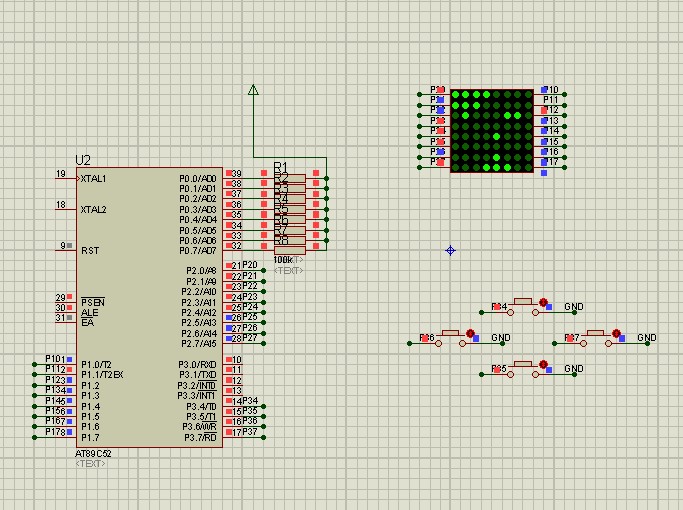Select the 8x8 LED dot matrix display
Screen dimensions: 683x510
(x=492, y=131)
